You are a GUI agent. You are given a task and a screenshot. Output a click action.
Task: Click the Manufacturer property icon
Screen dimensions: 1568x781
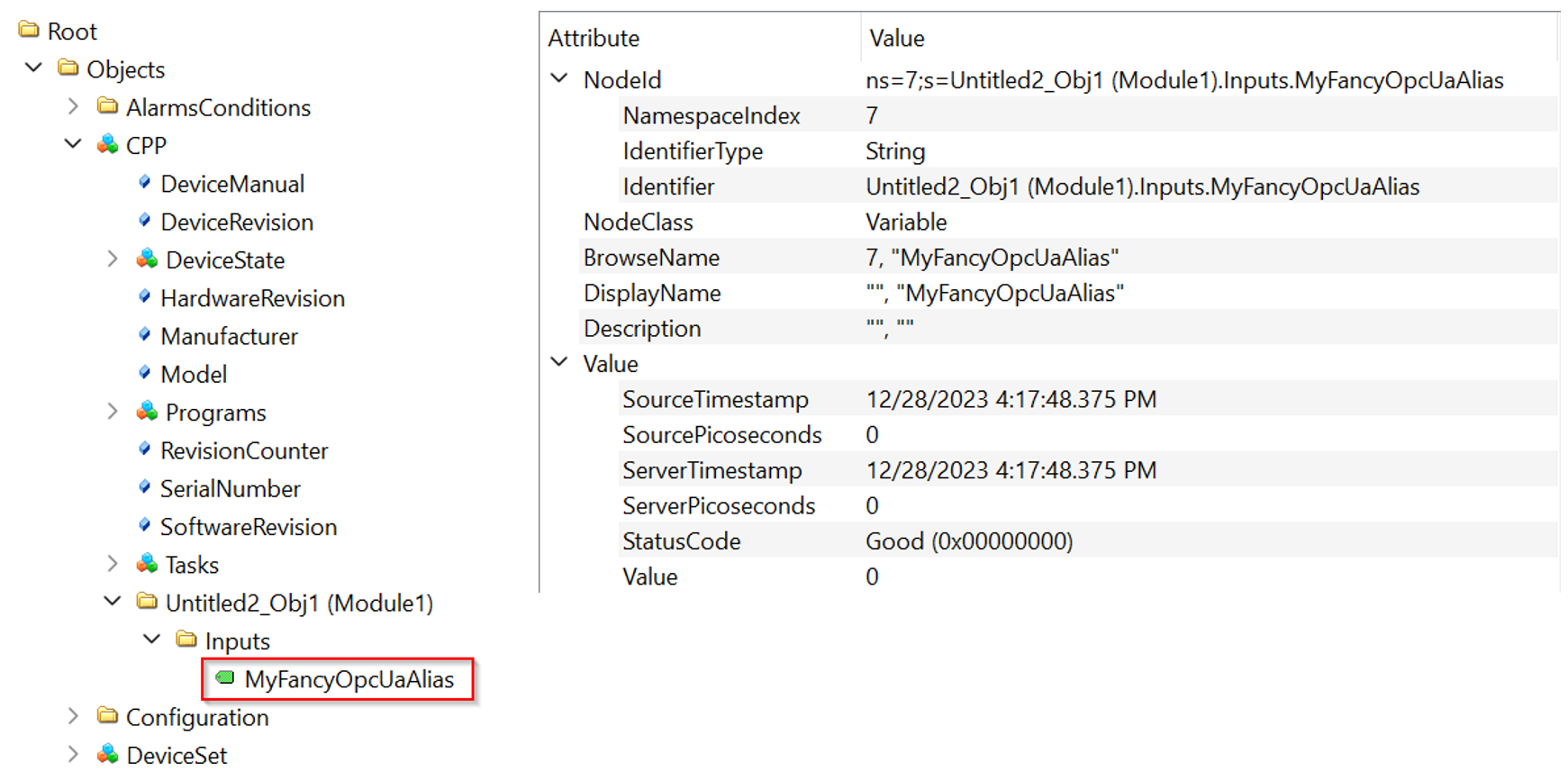click(144, 334)
